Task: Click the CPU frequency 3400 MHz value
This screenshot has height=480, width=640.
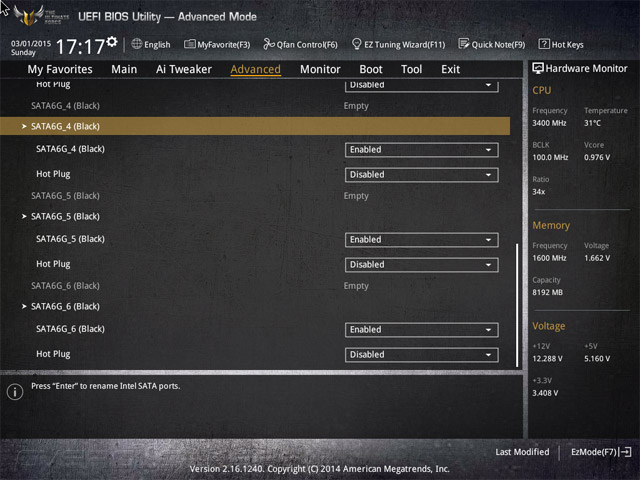Action: pos(549,123)
